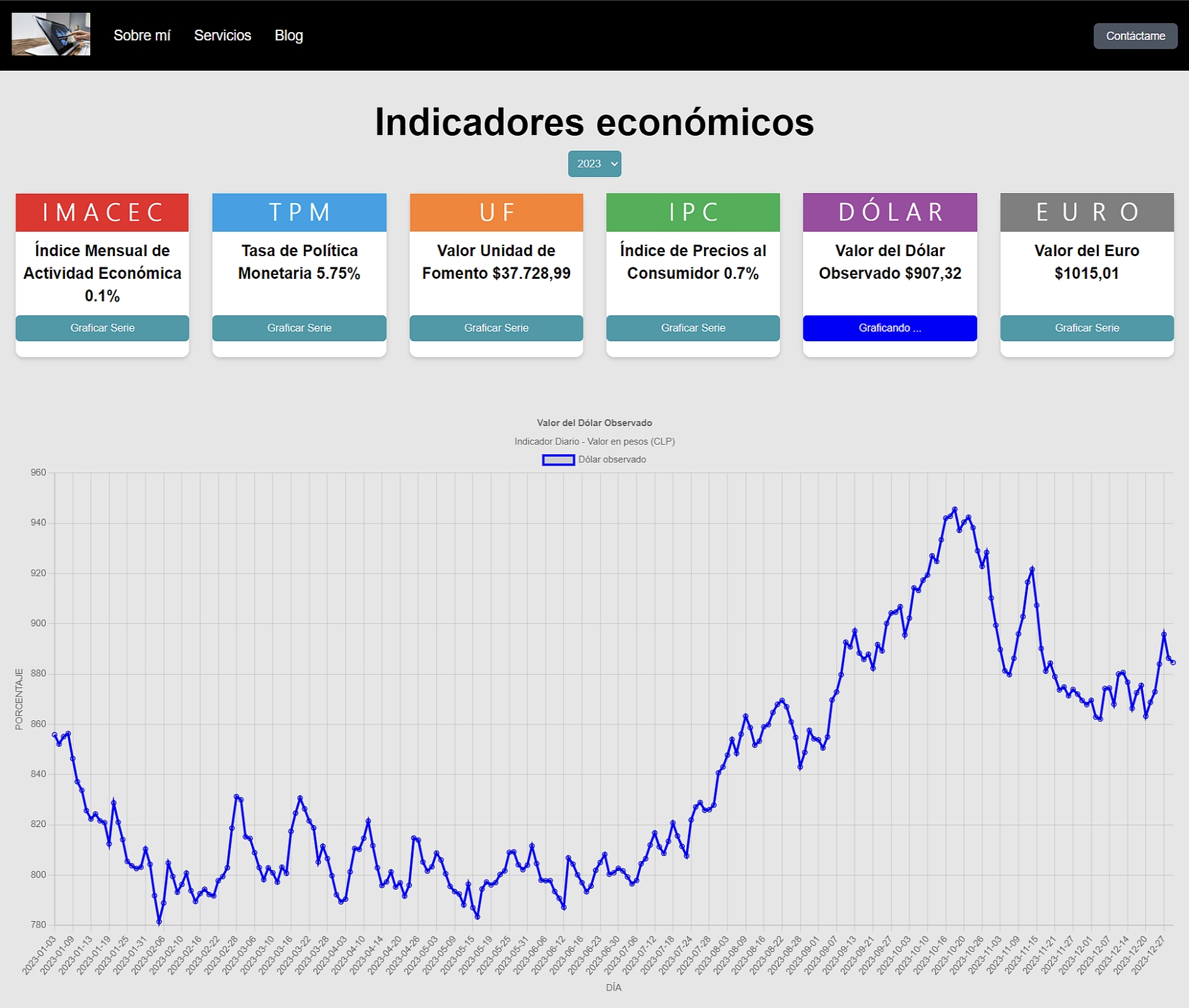Expand the 2023 year dropdown
This screenshot has width=1189, height=1008.
pyautogui.click(x=594, y=164)
